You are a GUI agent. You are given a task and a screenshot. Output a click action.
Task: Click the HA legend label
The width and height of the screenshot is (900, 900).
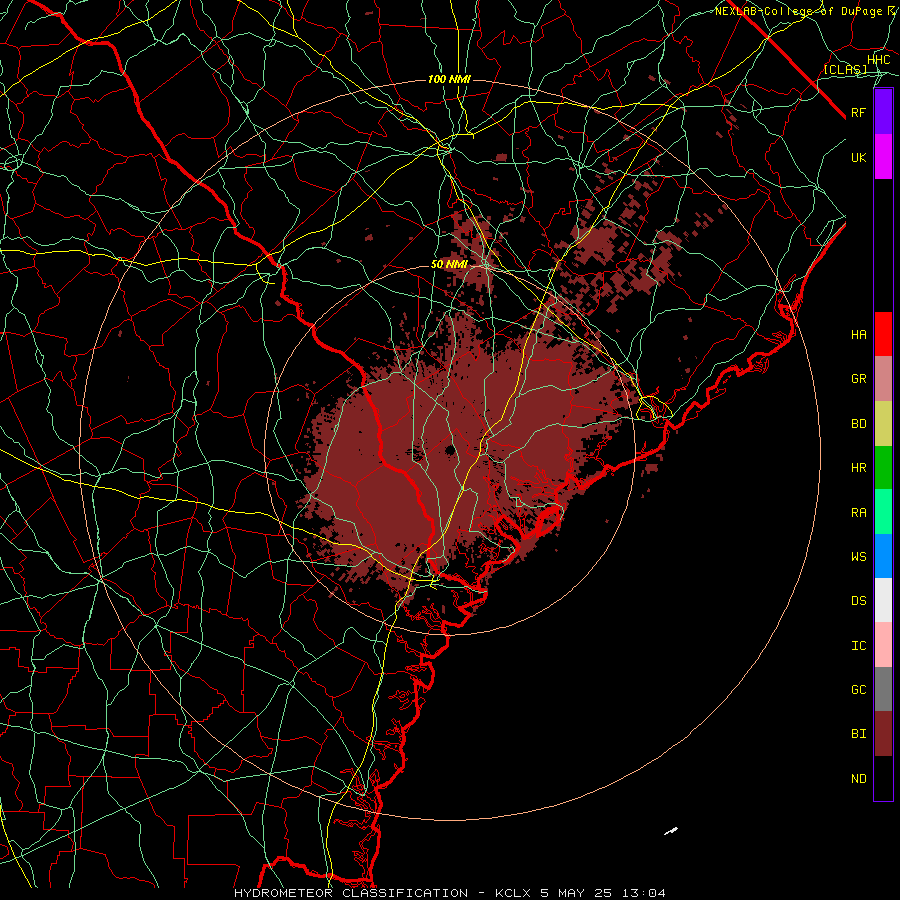click(x=858, y=335)
